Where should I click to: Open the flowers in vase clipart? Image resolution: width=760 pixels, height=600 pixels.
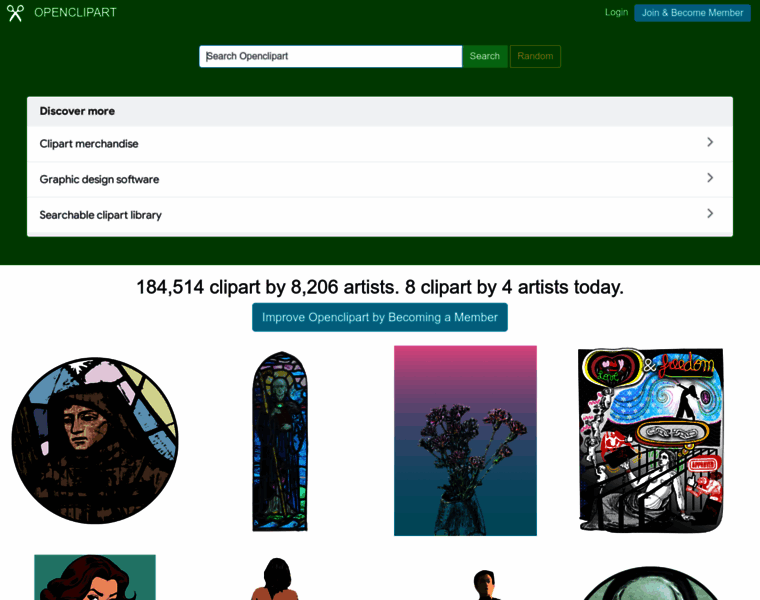(465, 441)
